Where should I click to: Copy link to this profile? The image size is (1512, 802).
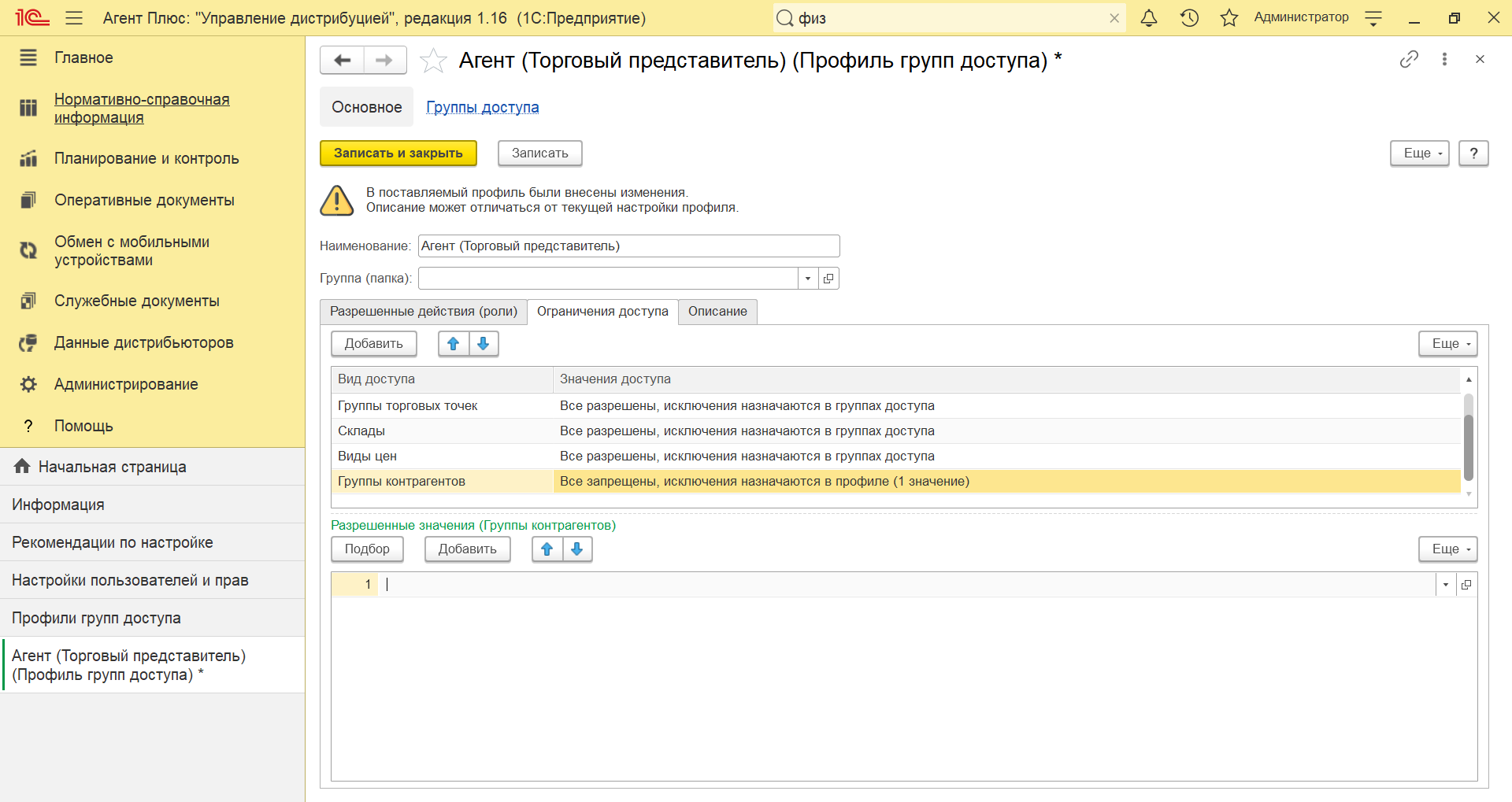tap(1409, 59)
